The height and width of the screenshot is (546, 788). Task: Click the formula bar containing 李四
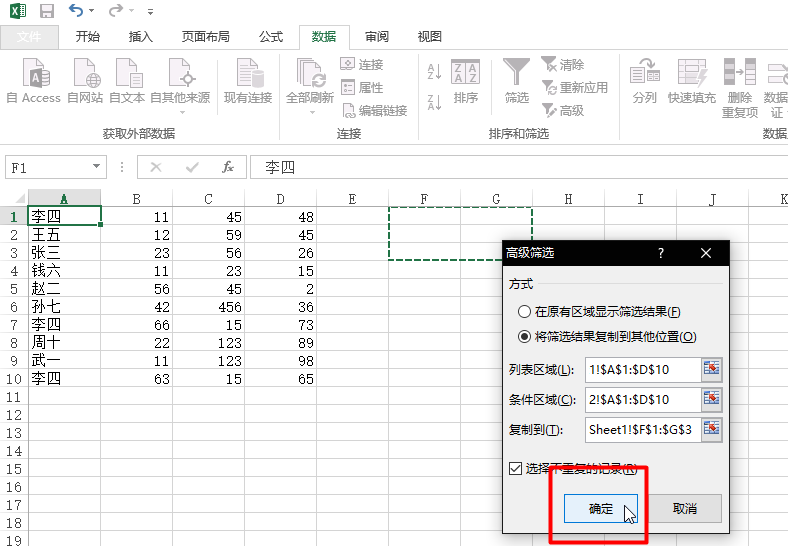[519, 167]
